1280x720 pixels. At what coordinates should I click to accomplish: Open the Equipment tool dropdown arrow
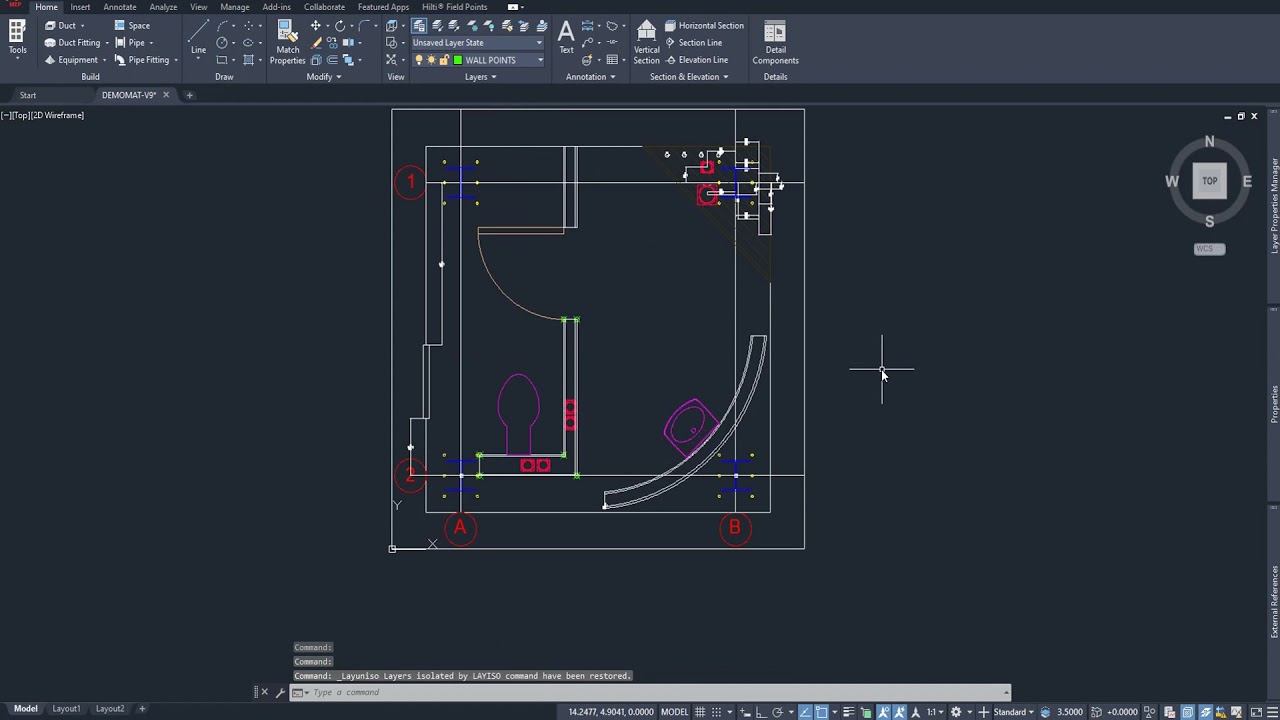pyautogui.click(x=105, y=60)
